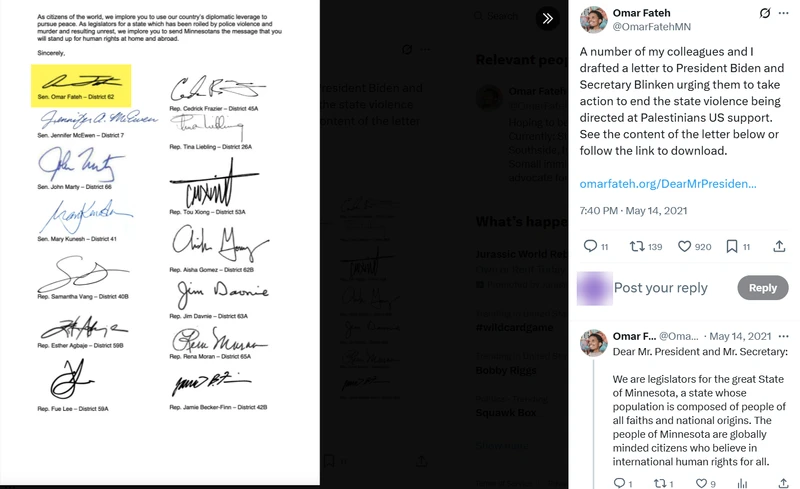800x489 pixels.
Task: Click the gray Reply button
Action: pyautogui.click(x=763, y=288)
